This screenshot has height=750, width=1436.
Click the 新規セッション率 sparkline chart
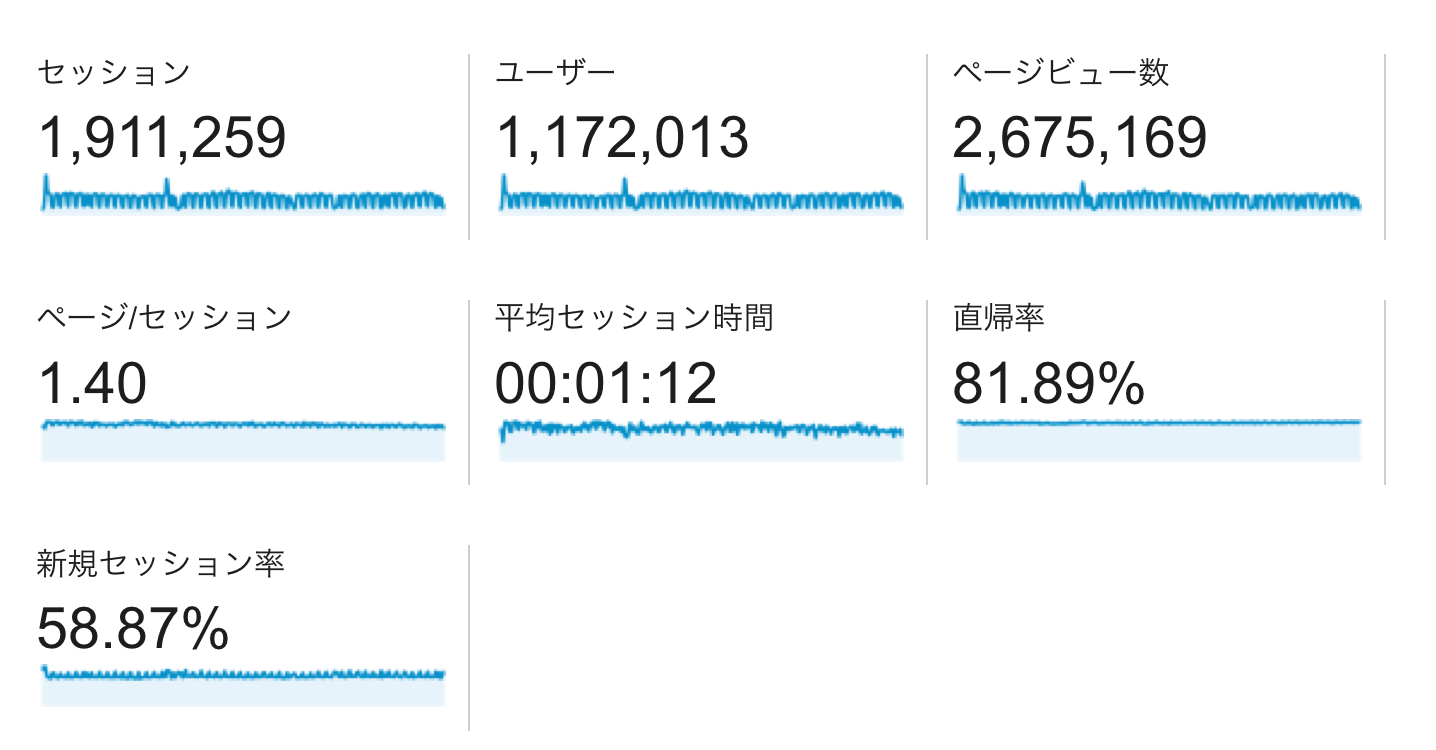pos(243,686)
